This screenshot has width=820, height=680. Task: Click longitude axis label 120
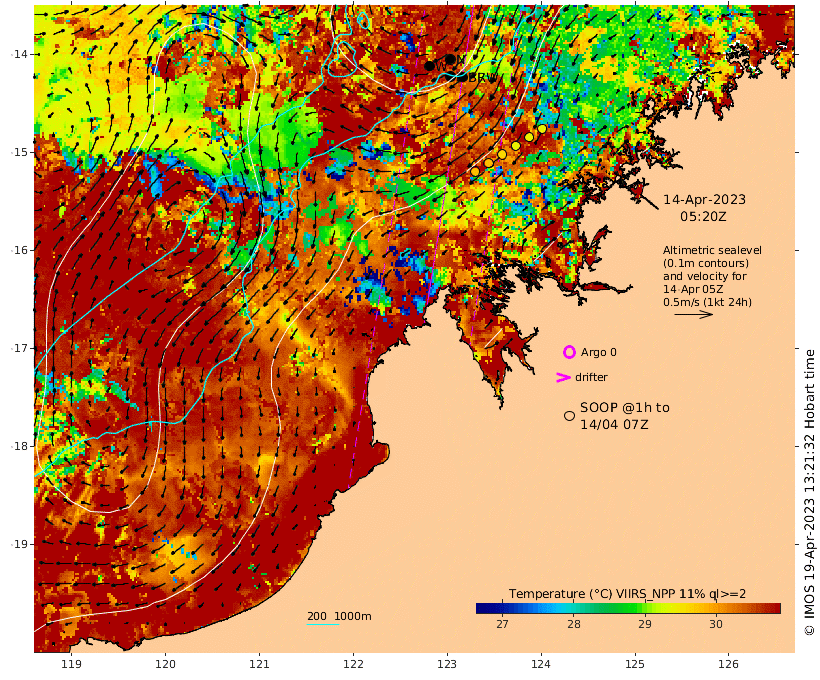point(165,664)
